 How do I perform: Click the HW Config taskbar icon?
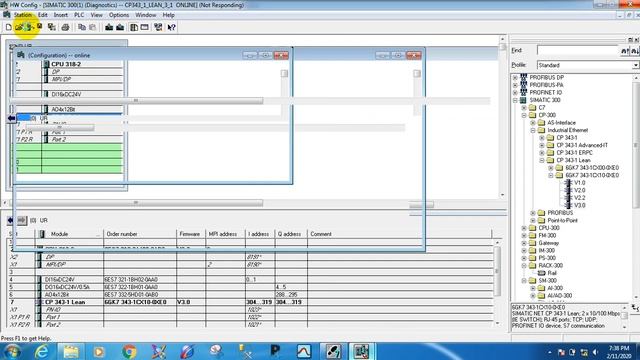[361, 351]
